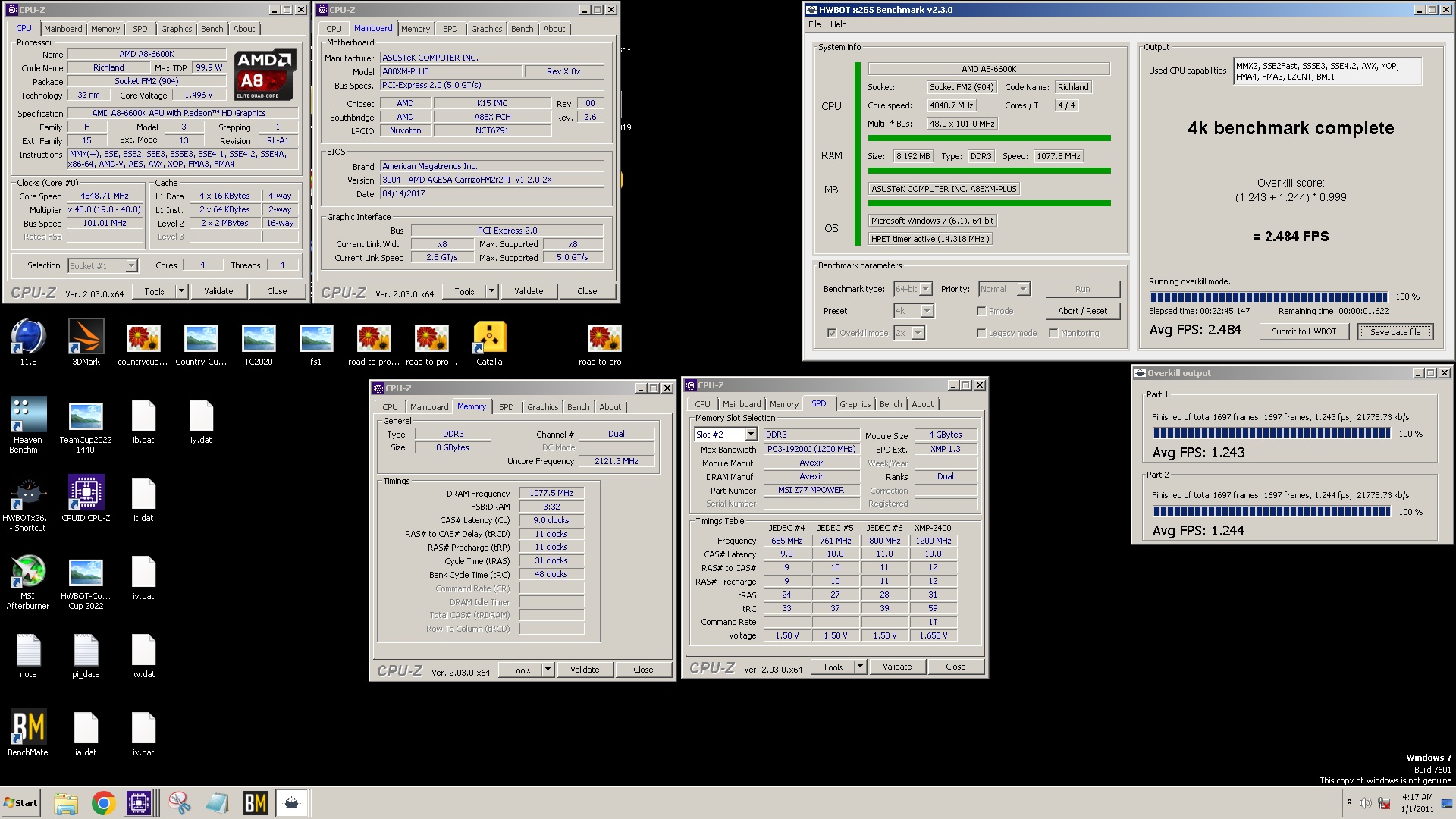Launch the Catzilla desktop shortcut
Image resolution: width=1456 pixels, height=819 pixels.
pos(489,343)
